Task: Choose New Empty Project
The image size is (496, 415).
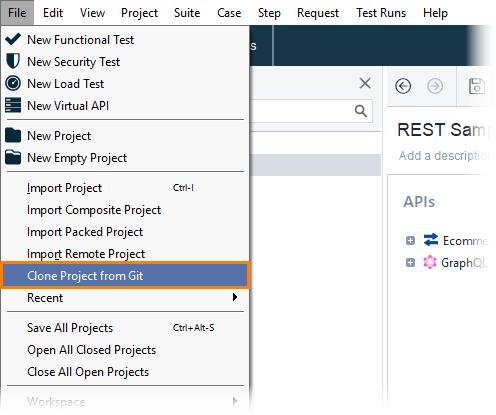Action: point(125,158)
